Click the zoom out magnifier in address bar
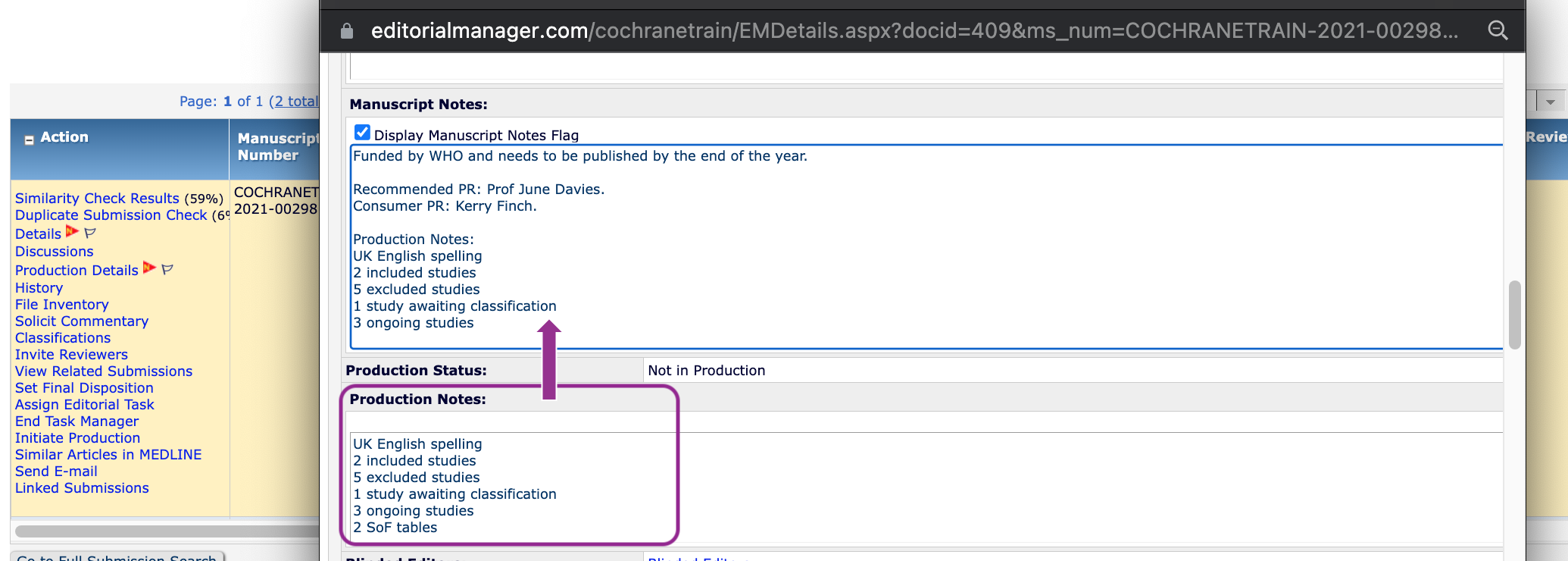The width and height of the screenshot is (1568, 561). point(1498,30)
